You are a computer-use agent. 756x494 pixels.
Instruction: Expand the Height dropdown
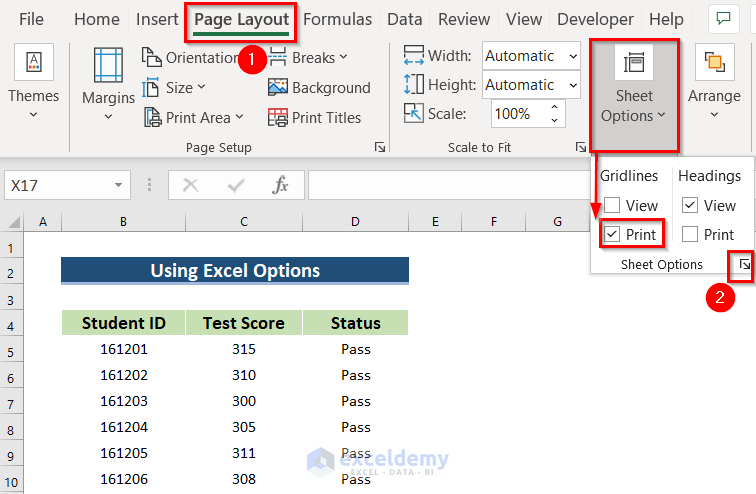571,85
